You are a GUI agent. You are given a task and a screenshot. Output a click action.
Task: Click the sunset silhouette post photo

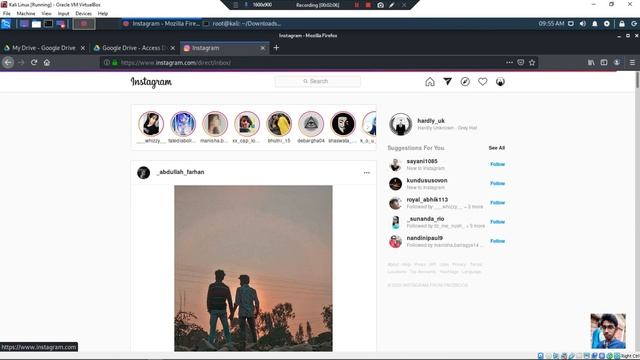(x=253, y=268)
